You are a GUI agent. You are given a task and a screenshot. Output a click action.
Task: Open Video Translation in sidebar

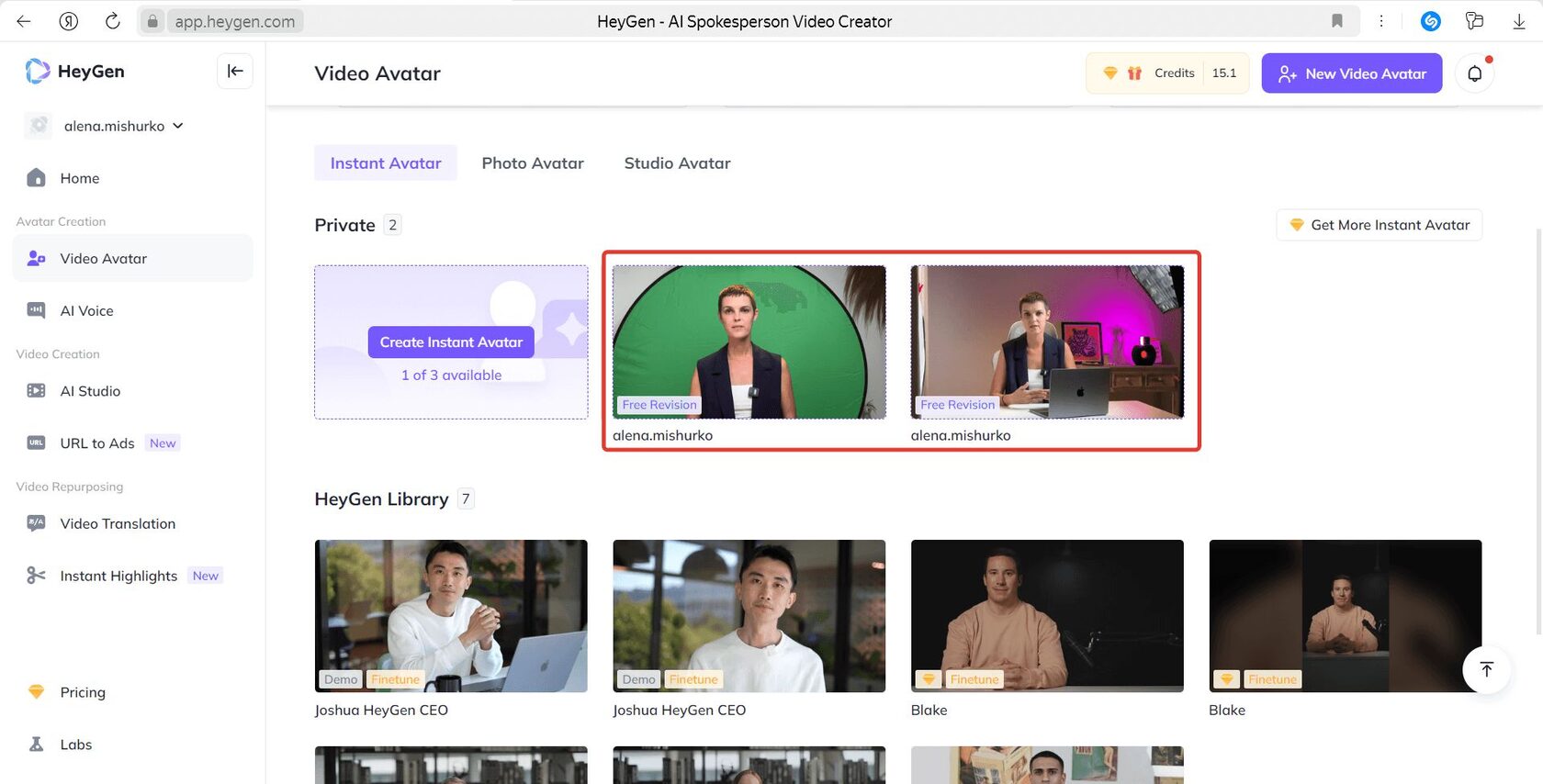132,523
